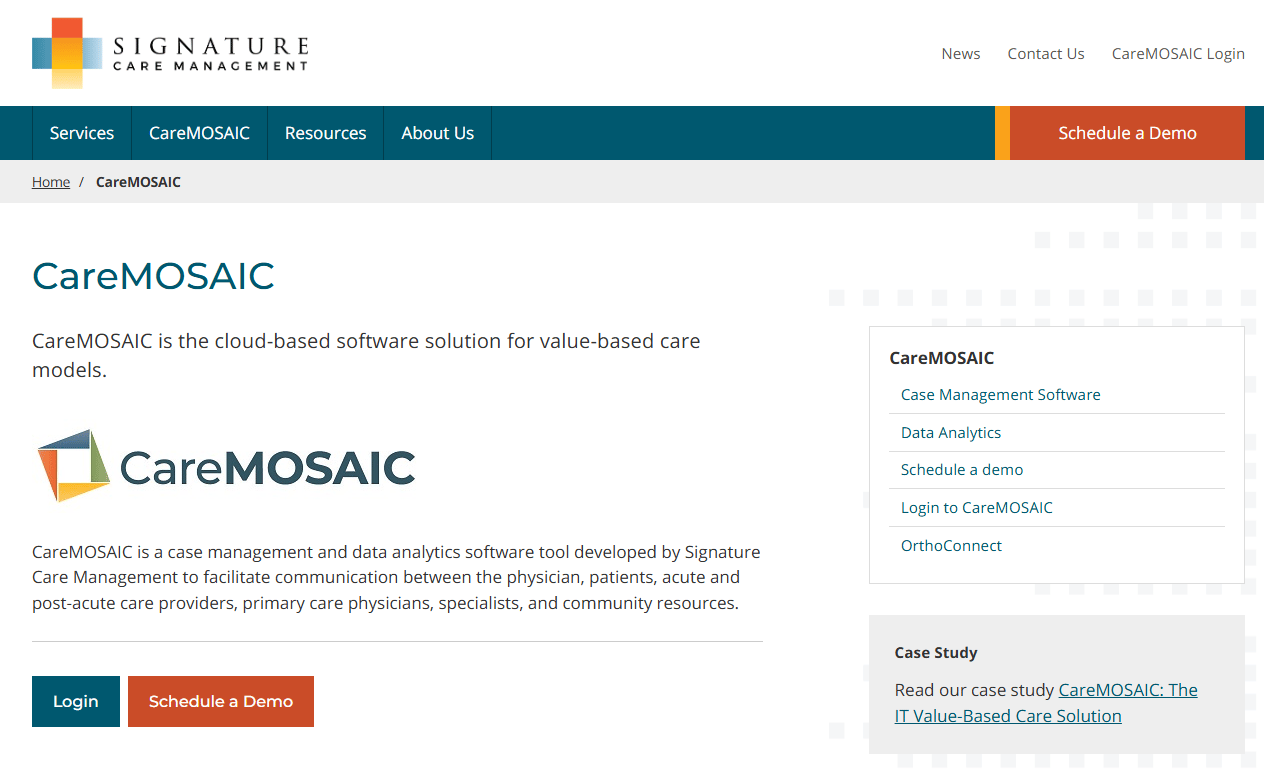
Task: Click the orange Schedule a Demo button below the description
Action: [x=221, y=701]
